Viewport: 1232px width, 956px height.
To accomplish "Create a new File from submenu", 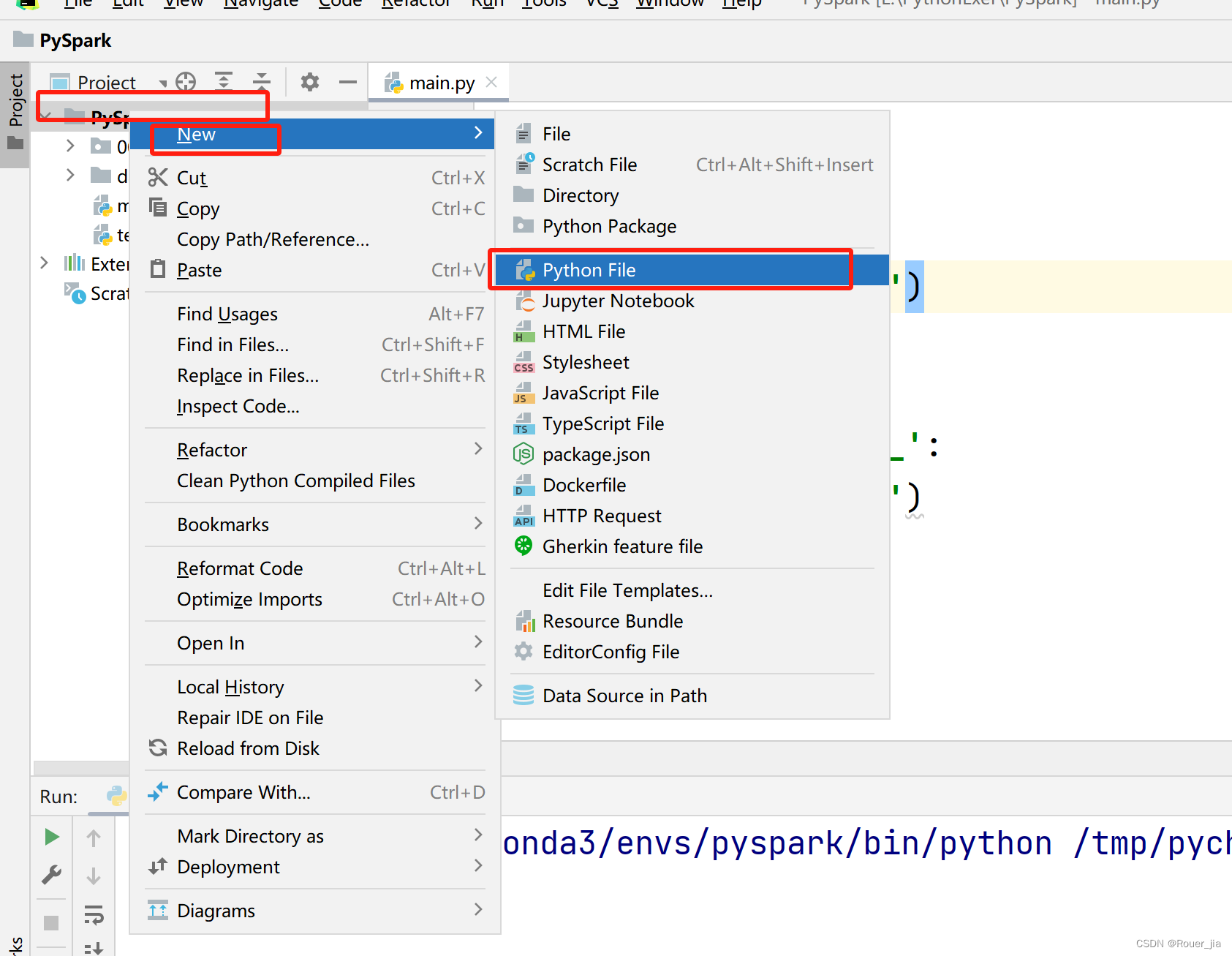I will coord(692,134).
